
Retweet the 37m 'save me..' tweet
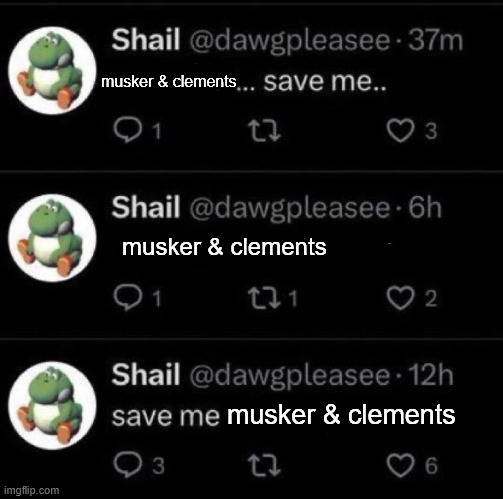coord(265,131)
